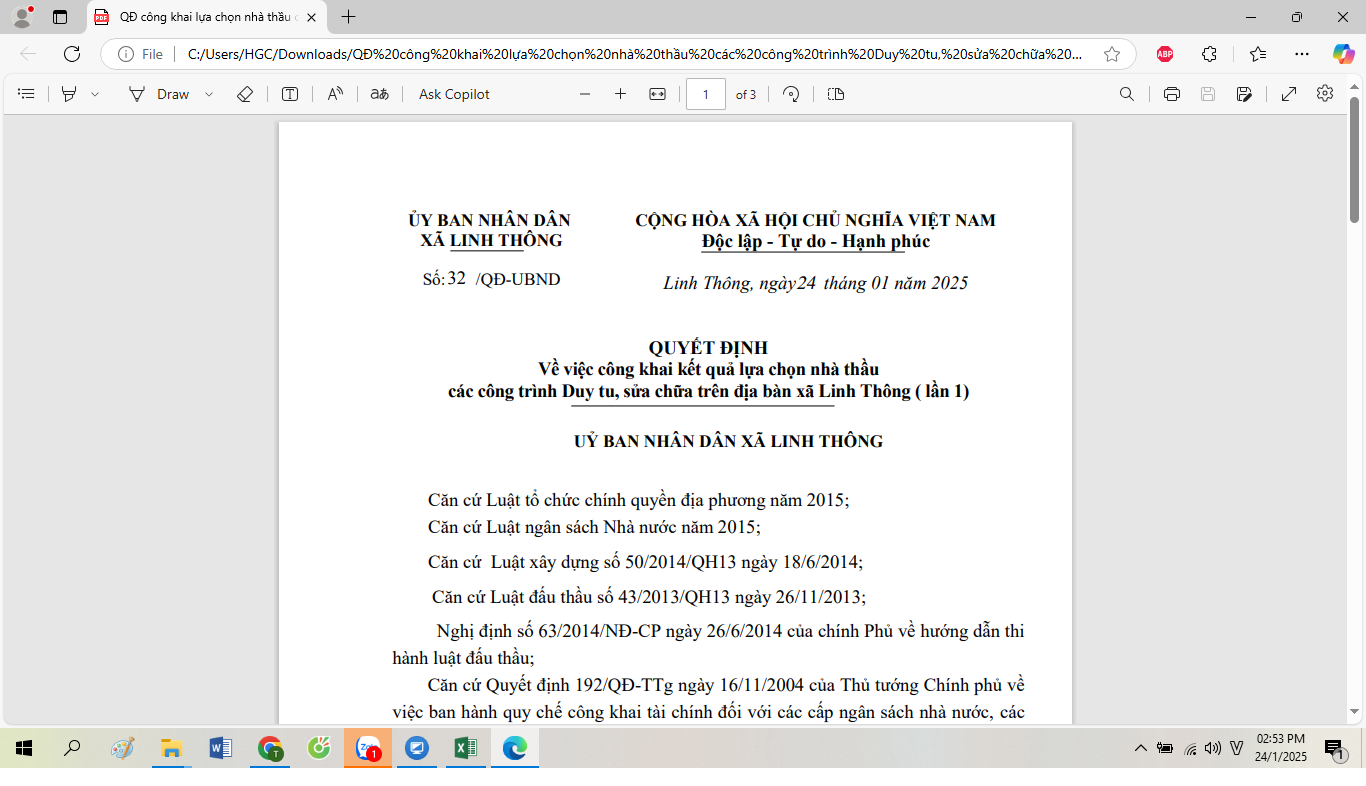This screenshot has width=1366, height=786.
Task: View site information File icon
Action: coord(140,54)
